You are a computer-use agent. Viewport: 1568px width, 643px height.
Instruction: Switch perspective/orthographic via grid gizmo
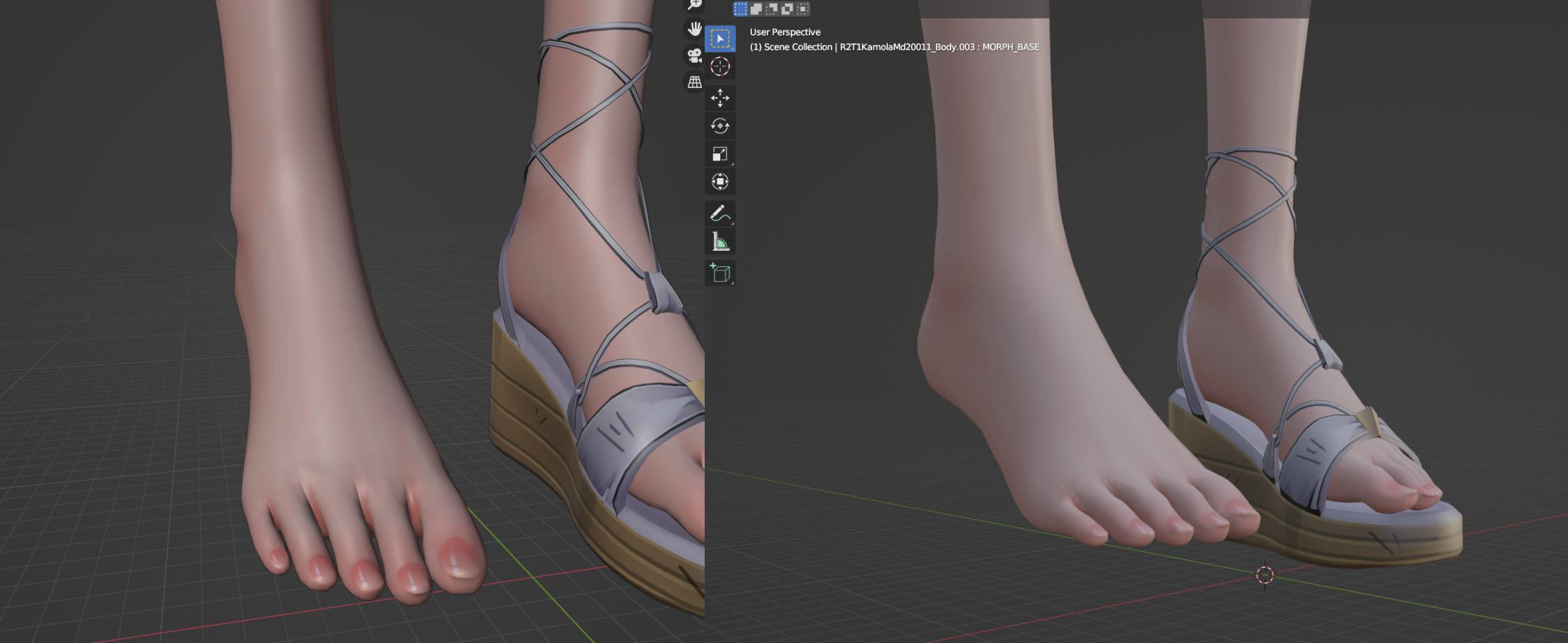click(x=695, y=82)
